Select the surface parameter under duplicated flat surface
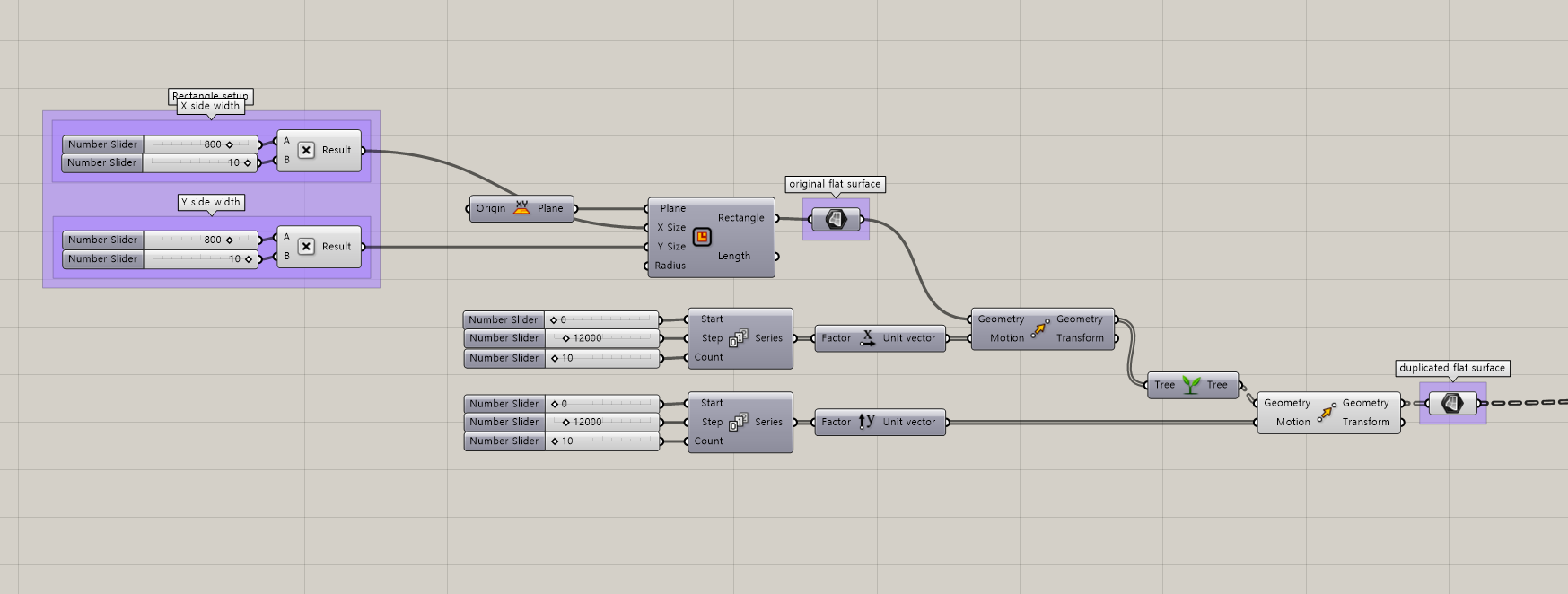This screenshot has height=594, width=1568. coord(1452,404)
